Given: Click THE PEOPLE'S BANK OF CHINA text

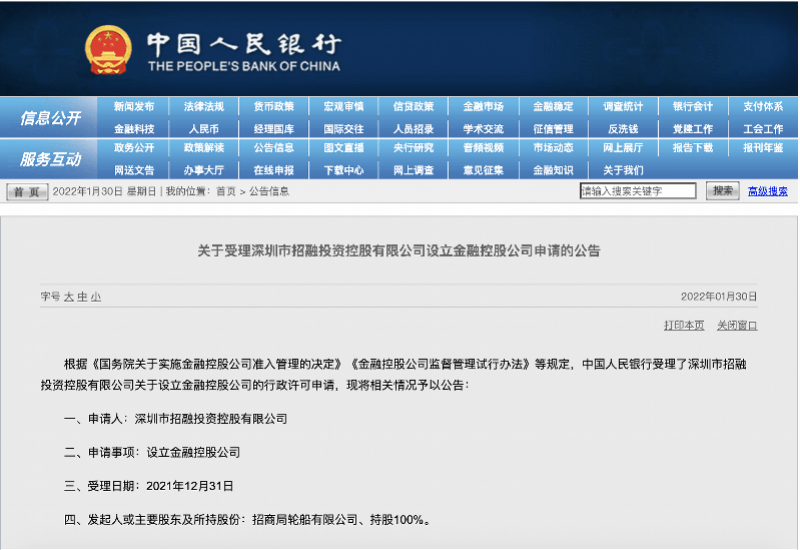Looking at the screenshot, I should coord(244,66).
